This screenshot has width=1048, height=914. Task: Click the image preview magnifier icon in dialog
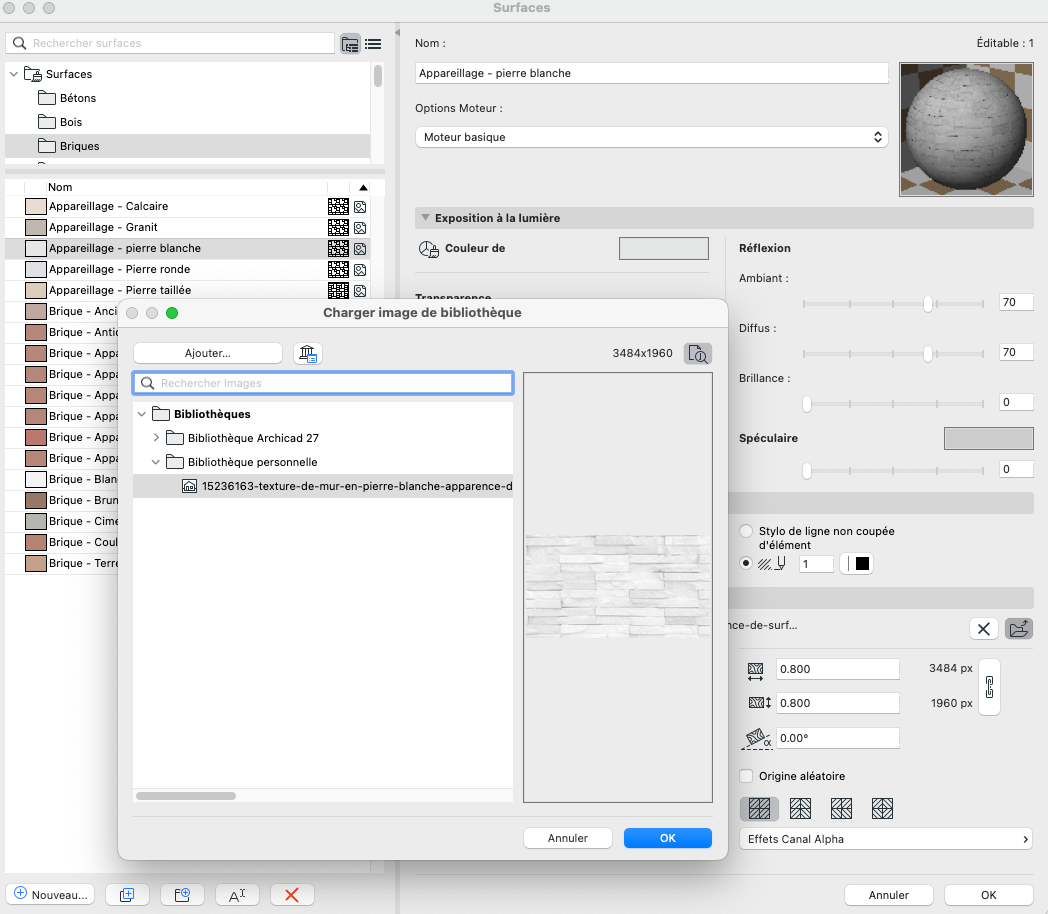pos(698,353)
